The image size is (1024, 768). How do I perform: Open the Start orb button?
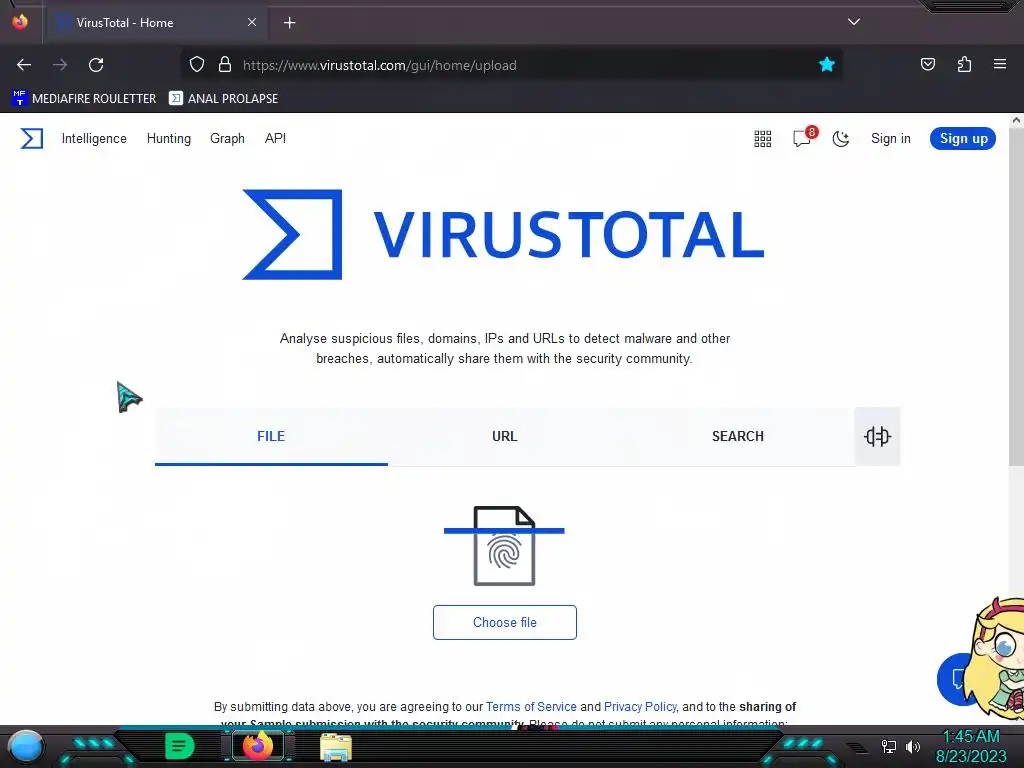click(26, 746)
